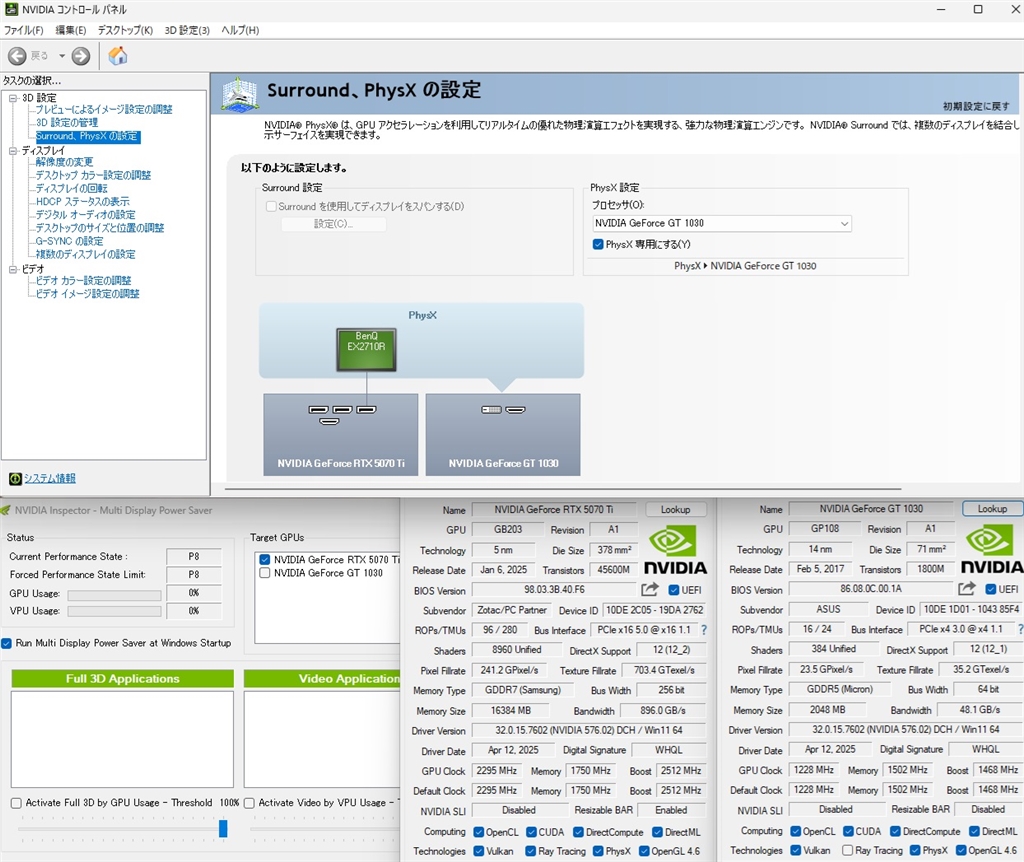Click the System Information icon
Image resolution: width=1024 pixels, height=862 pixels.
pos(15,479)
